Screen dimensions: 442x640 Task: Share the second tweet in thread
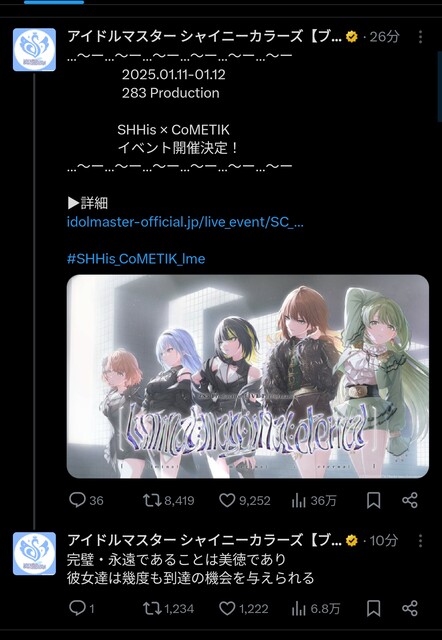tap(410, 609)
